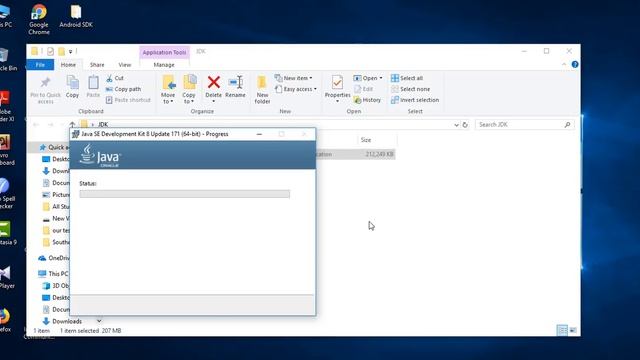Select This PC in the navigation pane

pos(53,273)
